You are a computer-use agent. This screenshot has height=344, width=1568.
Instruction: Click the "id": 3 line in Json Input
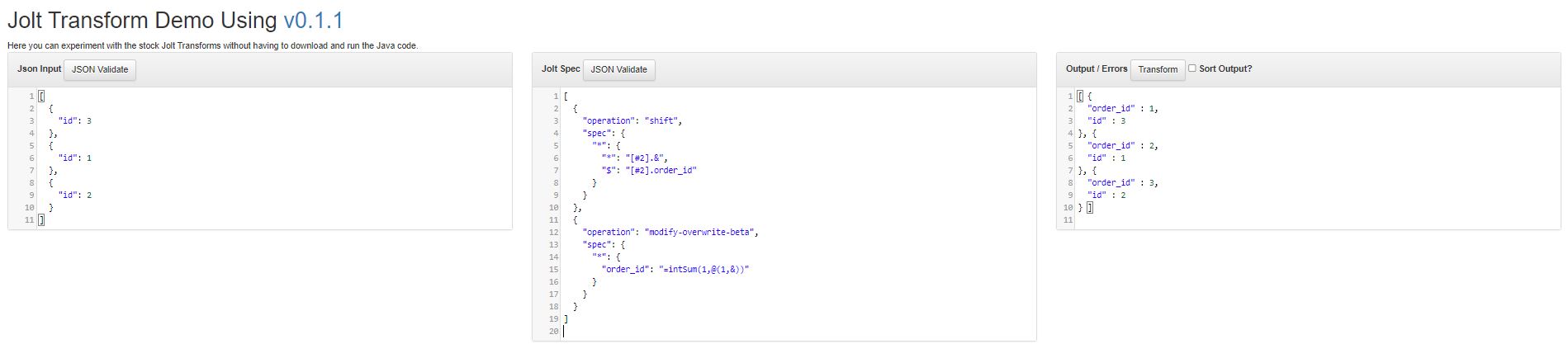(74, 120)
